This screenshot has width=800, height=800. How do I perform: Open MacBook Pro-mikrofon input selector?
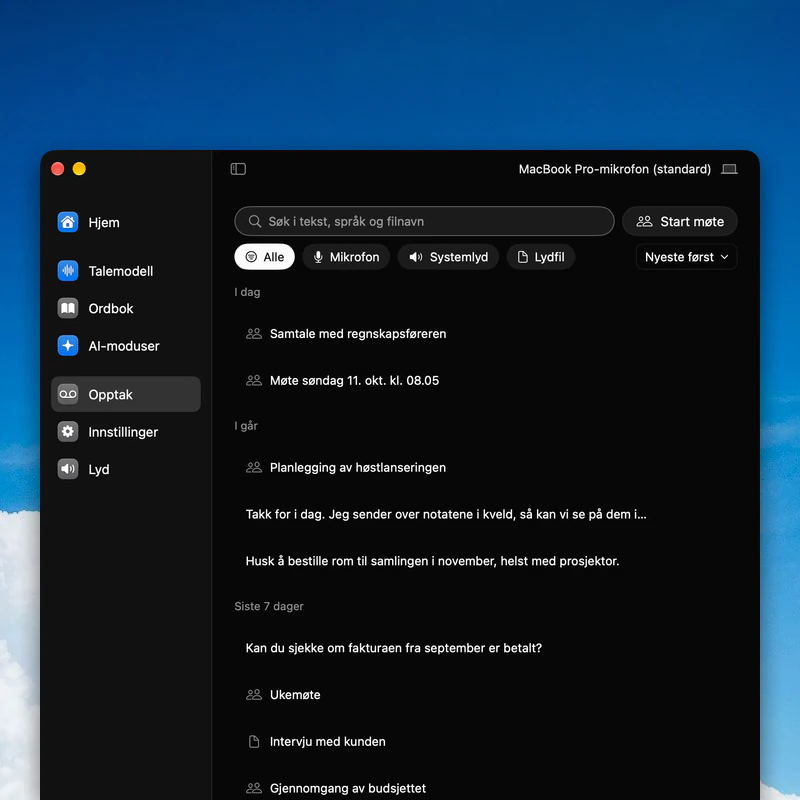tap(614, 169)
